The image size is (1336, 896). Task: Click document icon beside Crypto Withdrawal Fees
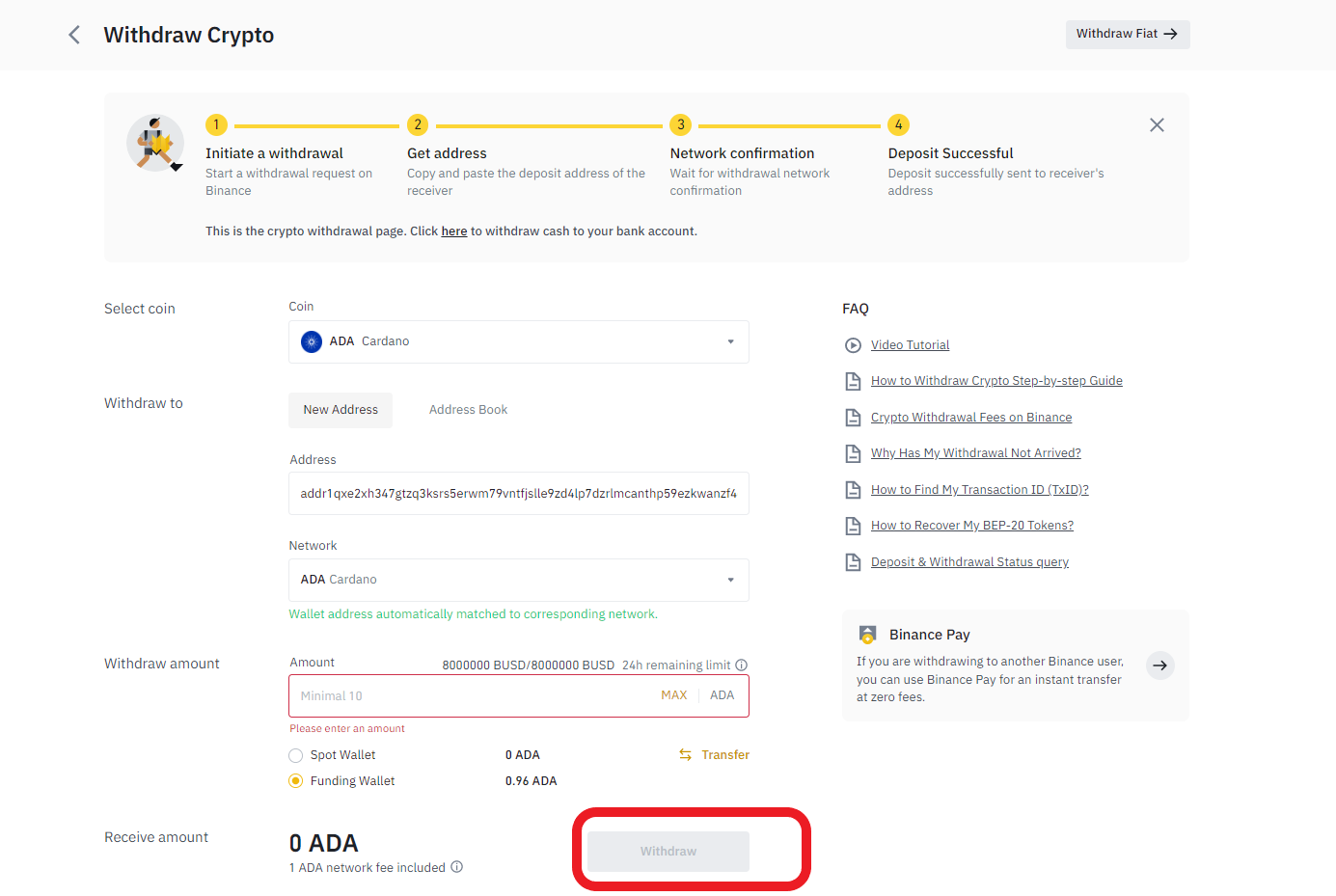853,418
